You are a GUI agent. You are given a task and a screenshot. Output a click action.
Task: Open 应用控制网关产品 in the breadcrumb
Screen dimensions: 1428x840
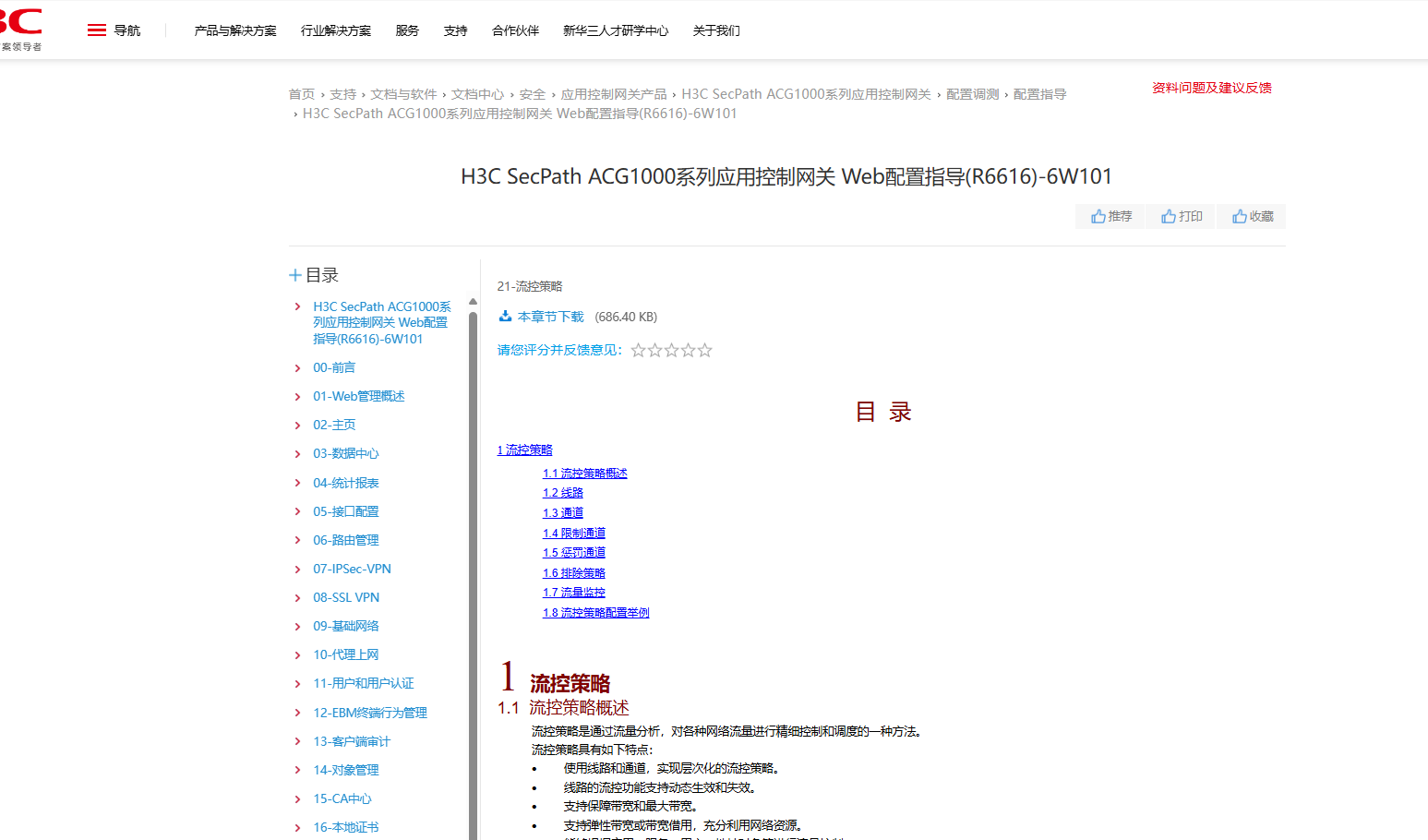(614, 94)
